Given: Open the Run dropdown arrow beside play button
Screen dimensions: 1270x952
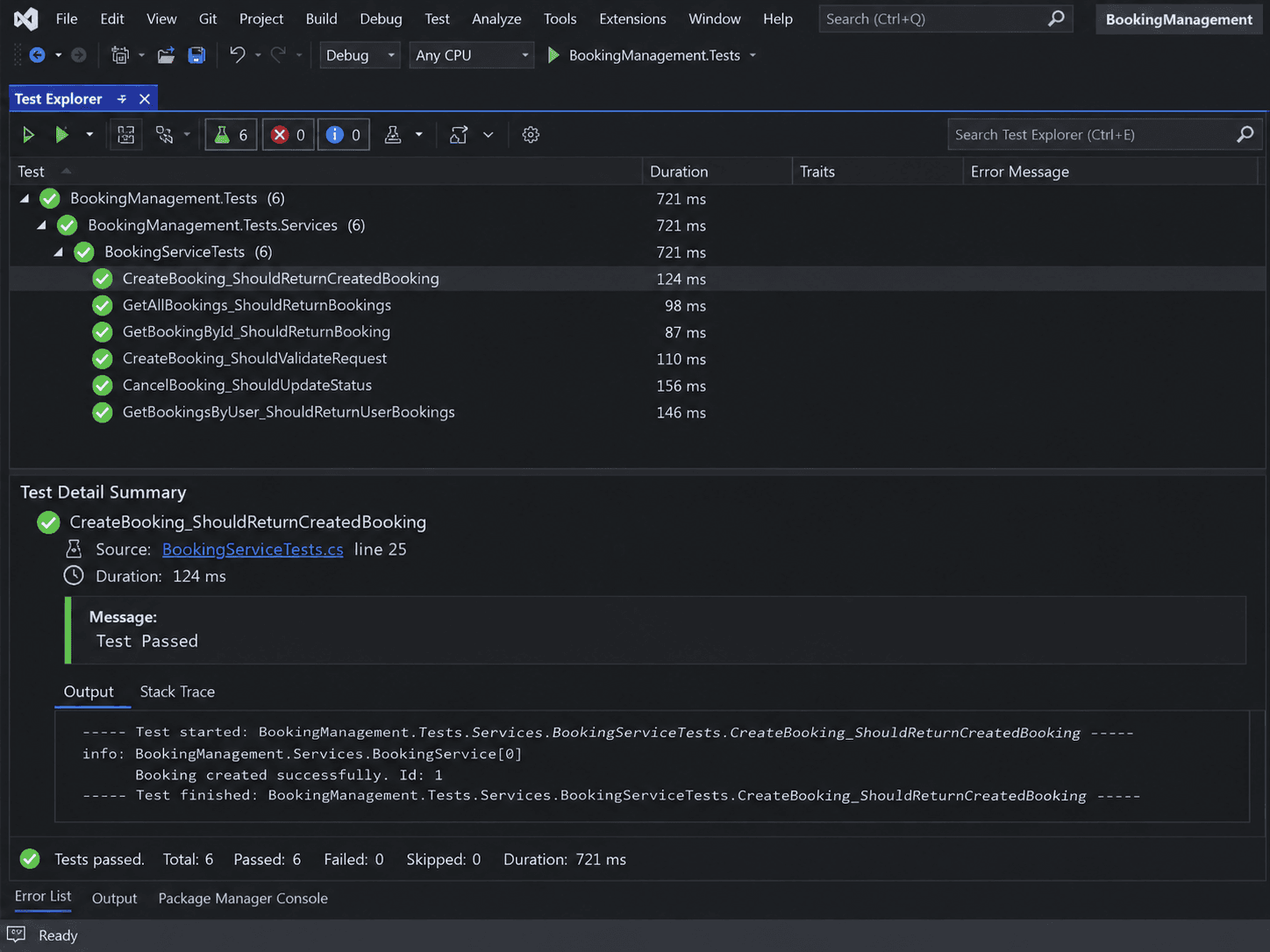Looking at the screenshot, I should pos(89,135).
